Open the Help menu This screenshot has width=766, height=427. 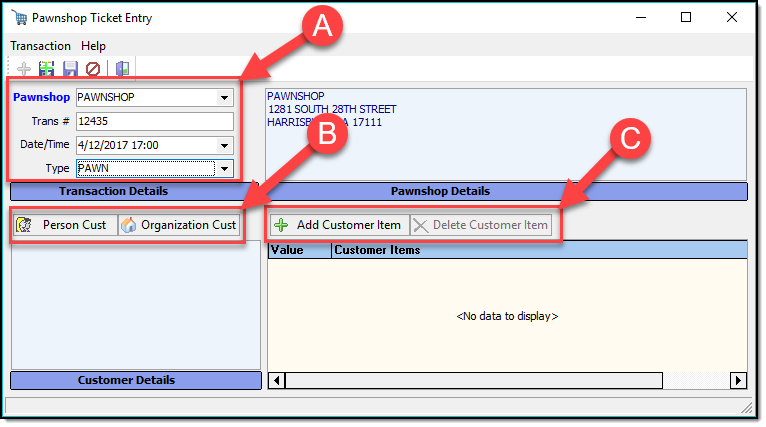click(93, 46)
